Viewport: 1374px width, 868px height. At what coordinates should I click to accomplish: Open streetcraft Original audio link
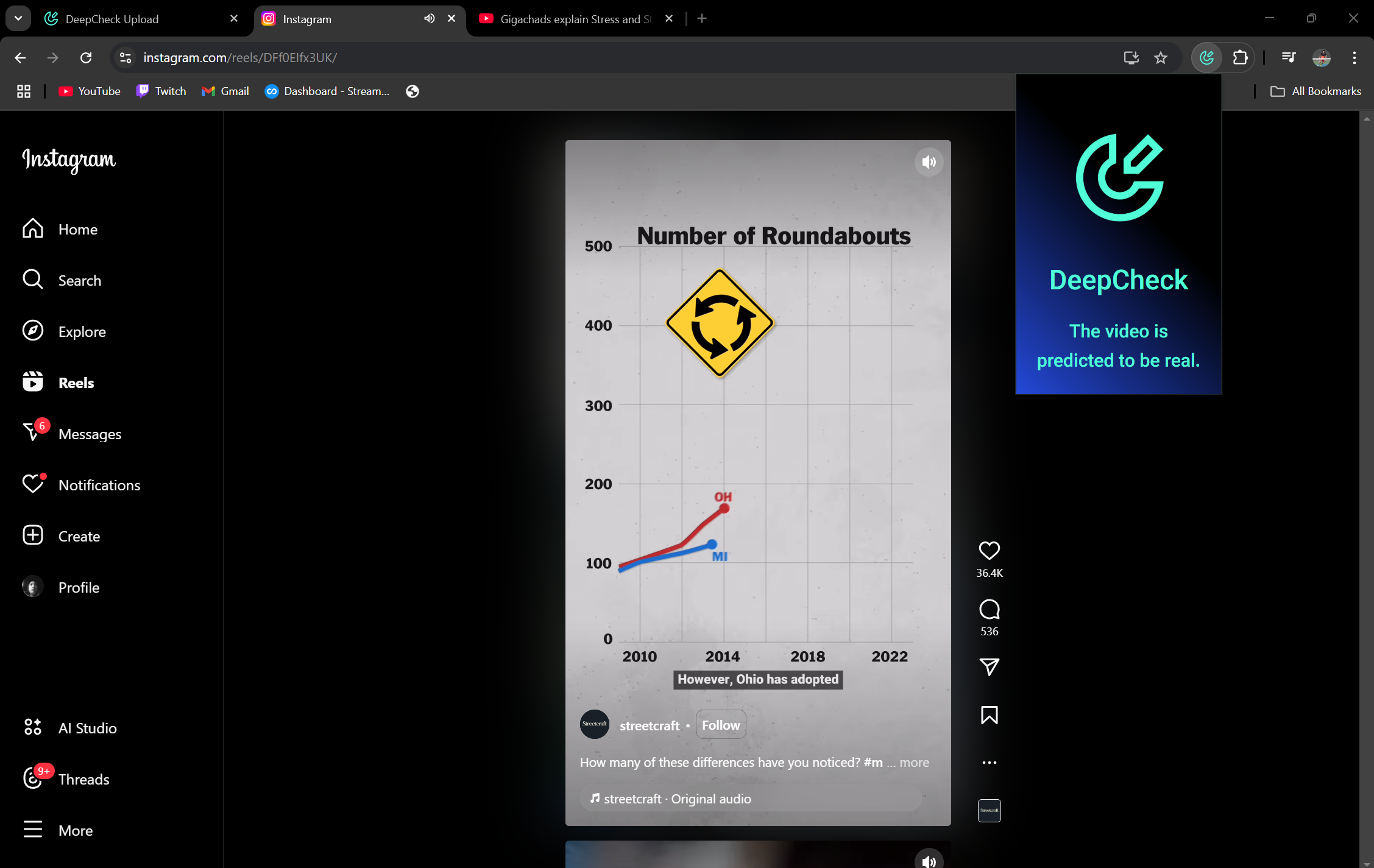pyautogui.click(x=677, y=799)
